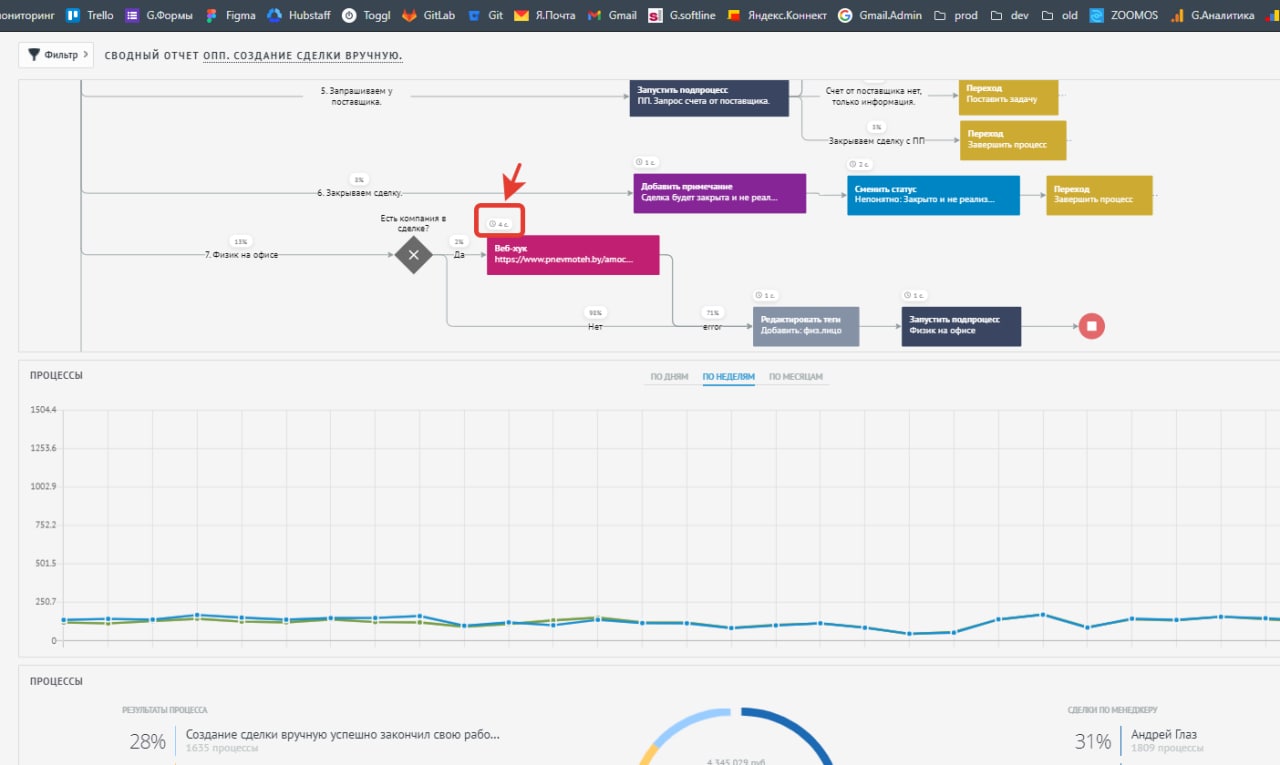Click the 2% badge on the Да branch

[459, 241]
